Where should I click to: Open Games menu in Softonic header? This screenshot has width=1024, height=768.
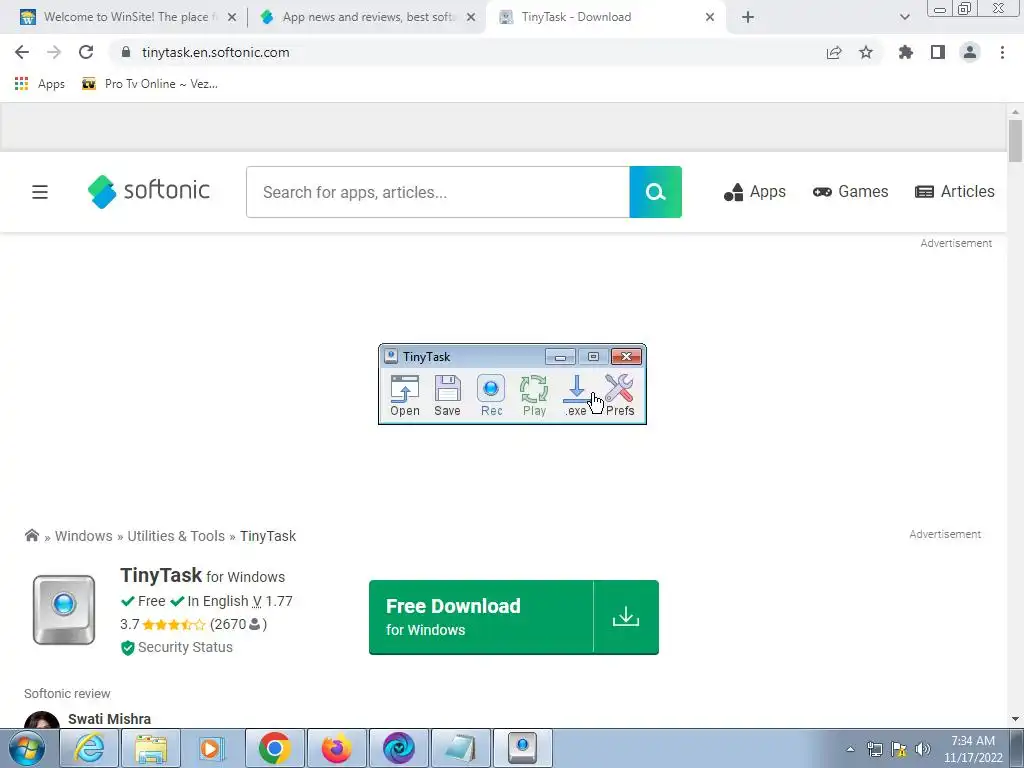pyautogui.click(x=850, y=191)
